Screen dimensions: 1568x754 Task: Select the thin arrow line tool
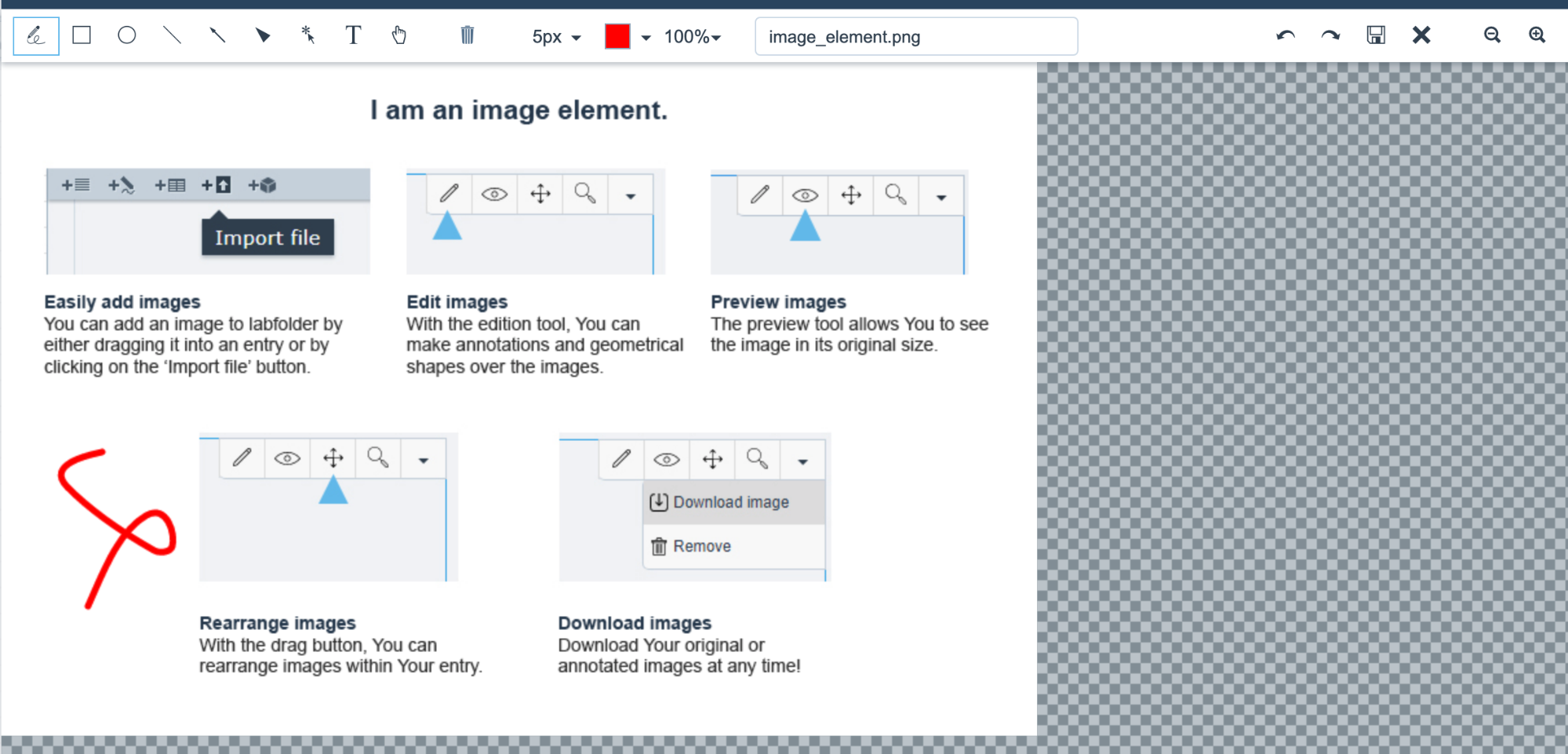point(217,35)
